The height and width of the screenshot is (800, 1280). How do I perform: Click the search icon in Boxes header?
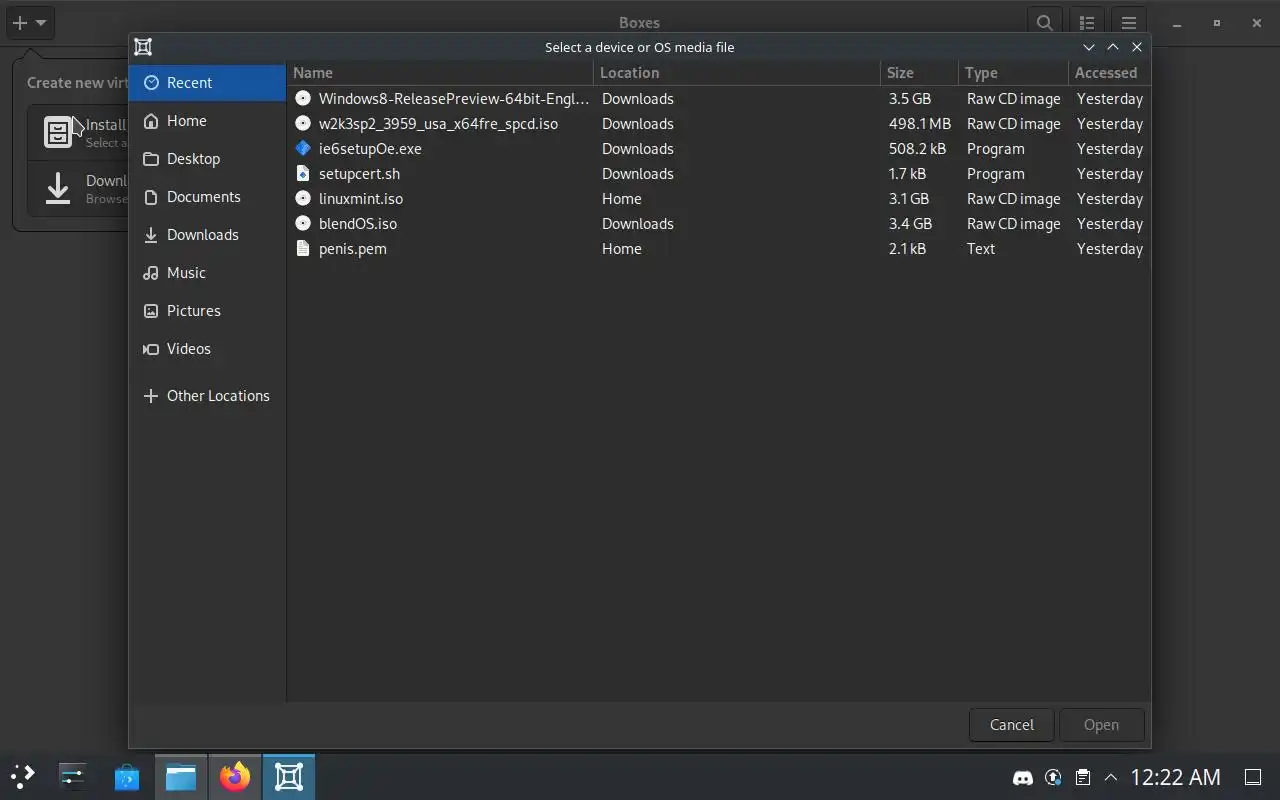(1044, 23)
